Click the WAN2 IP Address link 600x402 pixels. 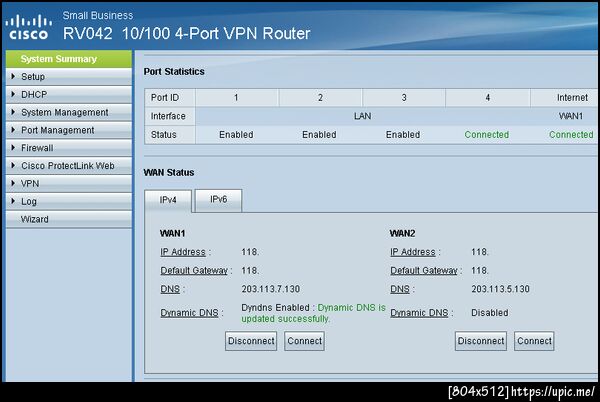(x=413, y=252)
